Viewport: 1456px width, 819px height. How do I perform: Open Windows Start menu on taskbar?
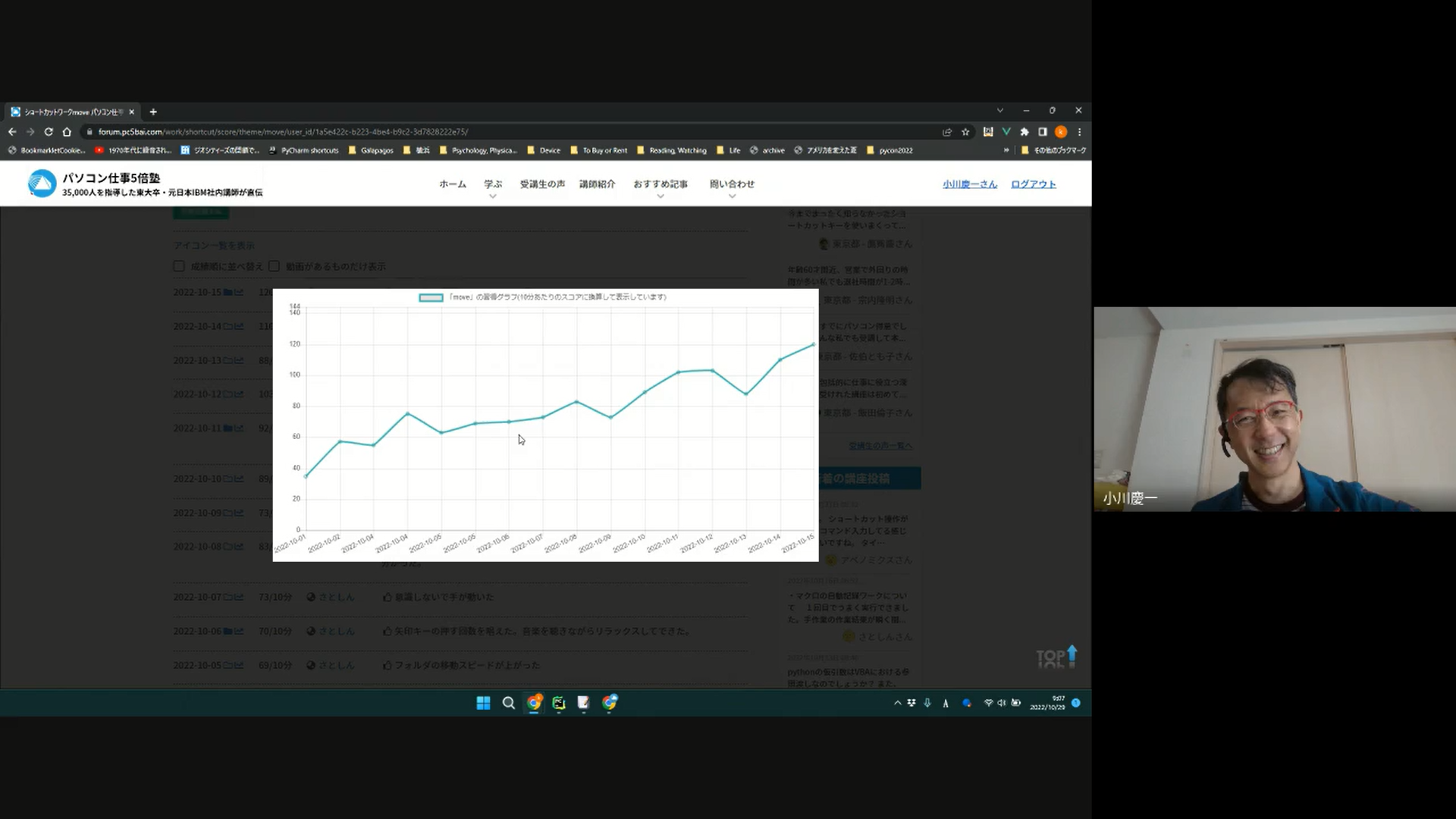tap(483, 703)
